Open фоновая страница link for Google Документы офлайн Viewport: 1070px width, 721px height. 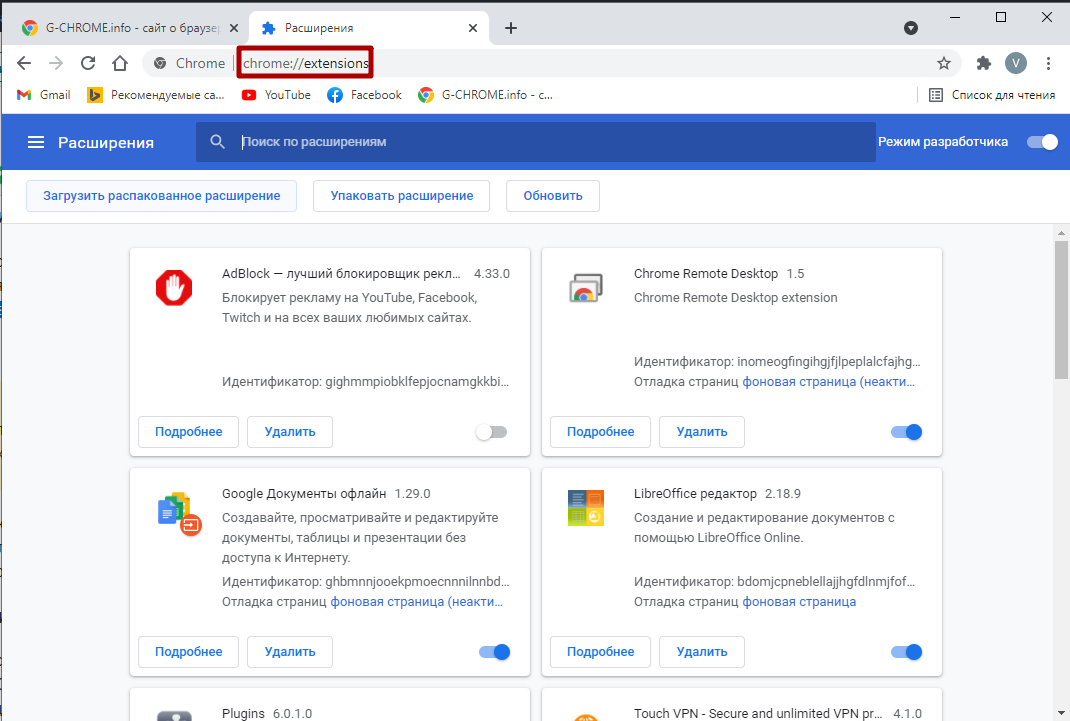pyautogui.click(x=416, y=602)
